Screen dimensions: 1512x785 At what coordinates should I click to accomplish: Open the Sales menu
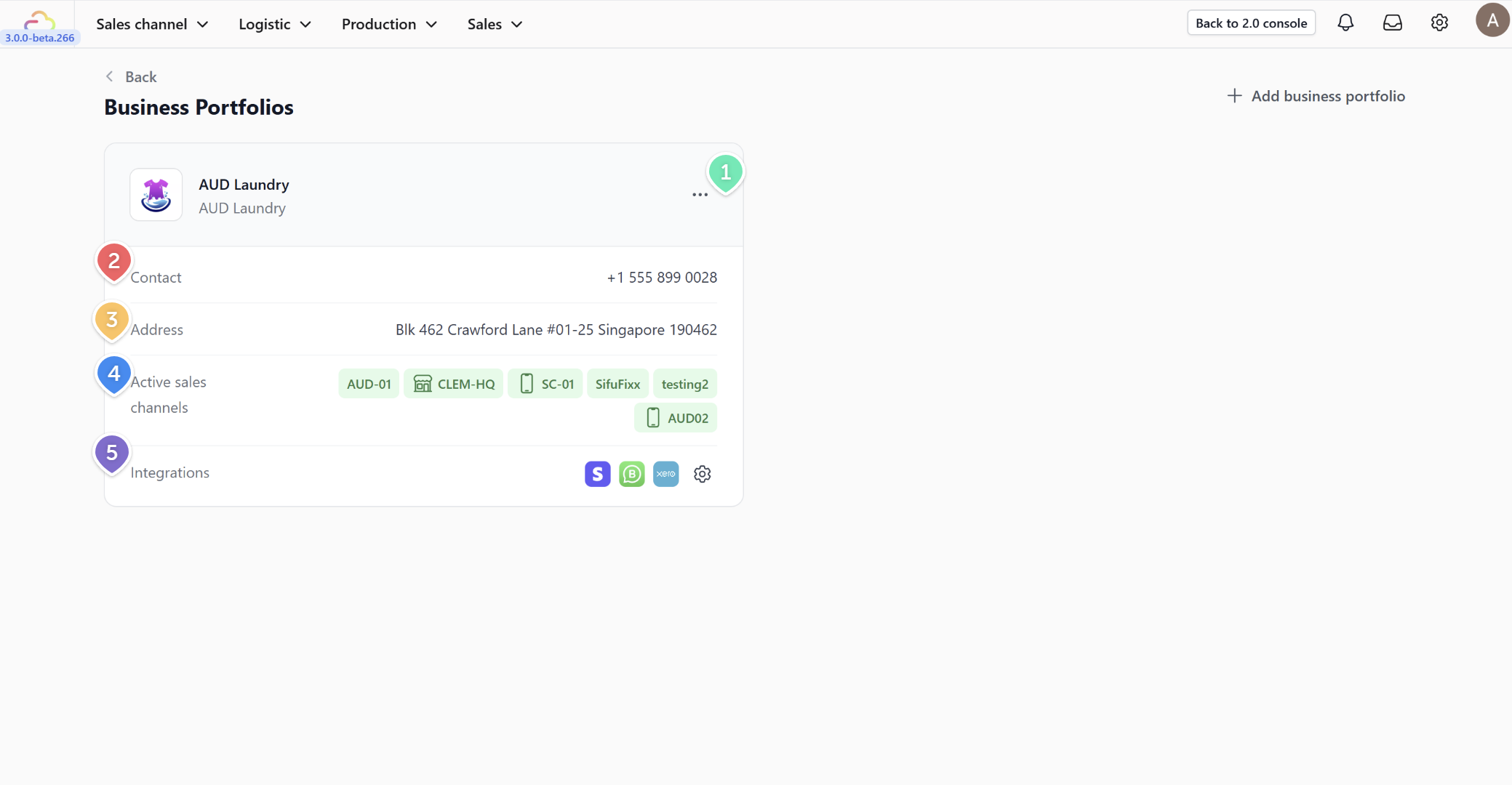coord(495,24)
